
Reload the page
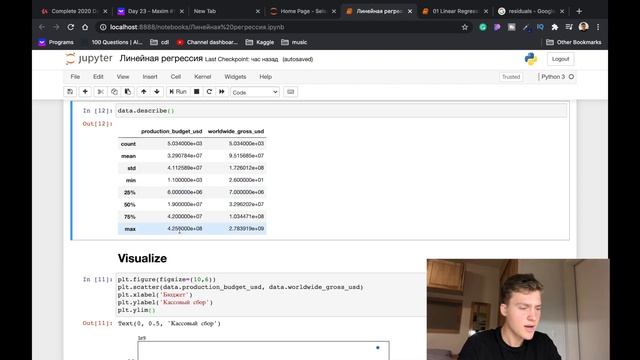71,27
